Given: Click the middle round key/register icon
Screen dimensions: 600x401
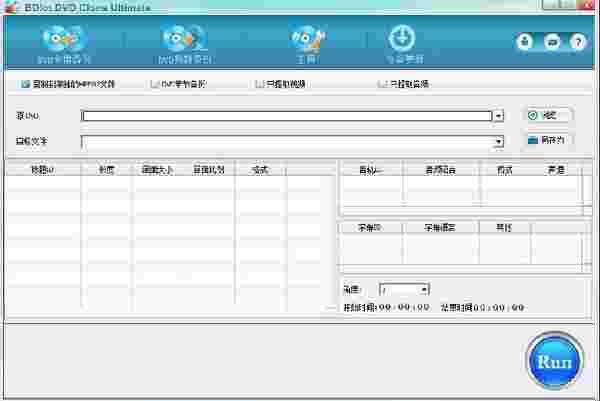Looking at the screenshot, I should pos(552,41).
